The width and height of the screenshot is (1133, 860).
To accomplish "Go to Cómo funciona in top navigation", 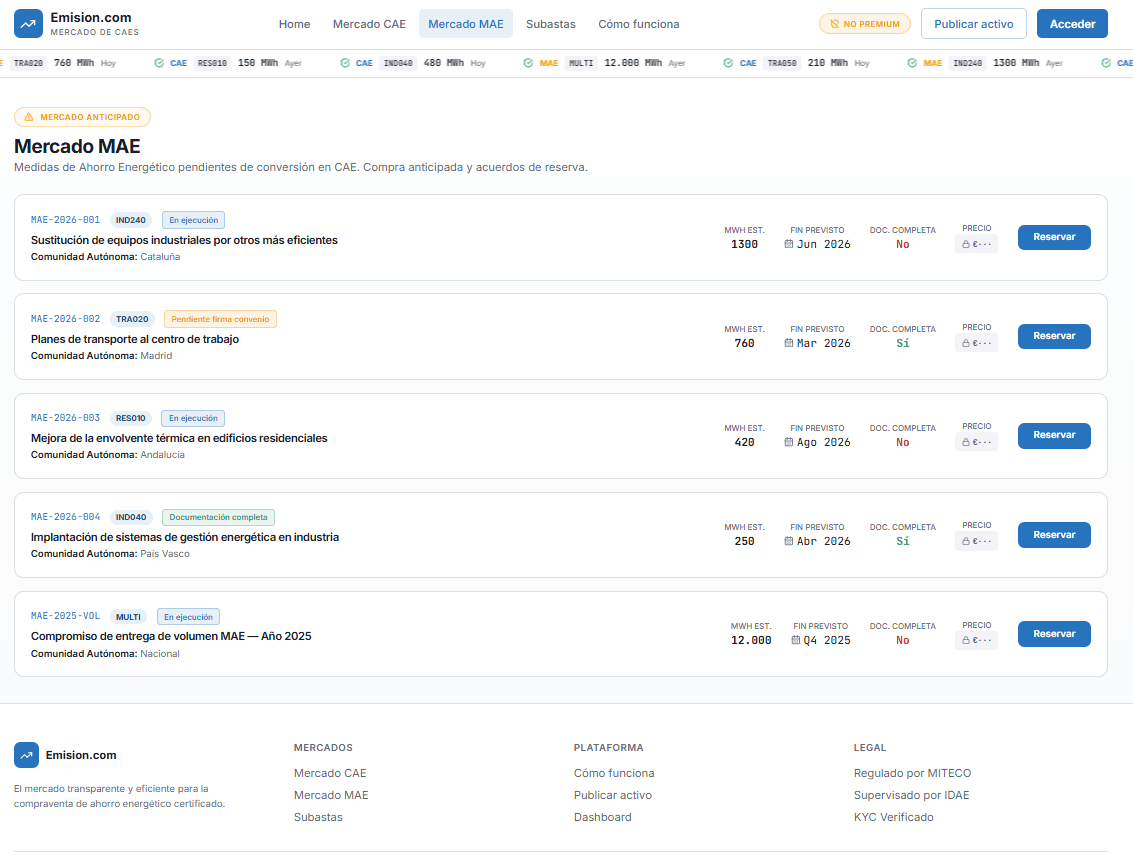I will tap(638, 24).
